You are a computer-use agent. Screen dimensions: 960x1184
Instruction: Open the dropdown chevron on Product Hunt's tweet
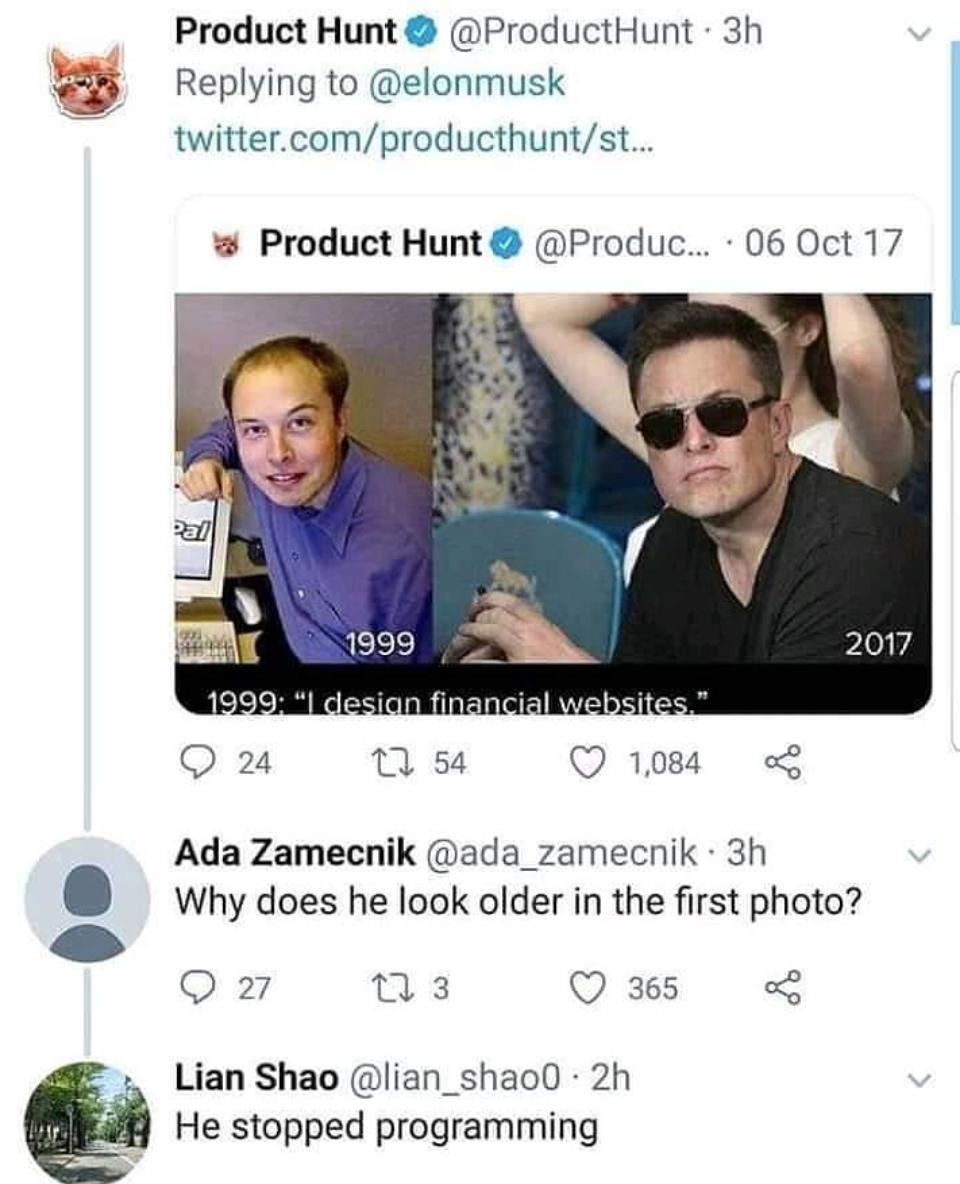tap(917, 30)
